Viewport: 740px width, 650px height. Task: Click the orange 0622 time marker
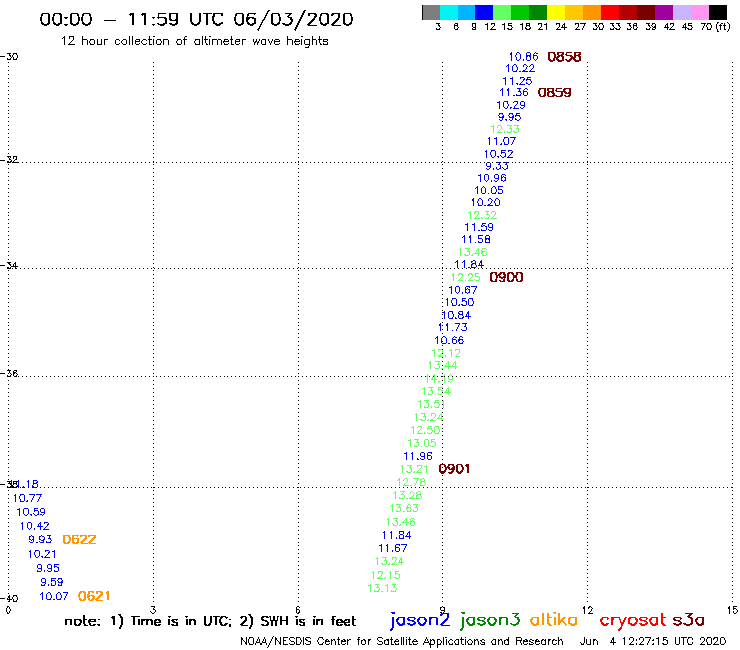(x=79, y=540)
